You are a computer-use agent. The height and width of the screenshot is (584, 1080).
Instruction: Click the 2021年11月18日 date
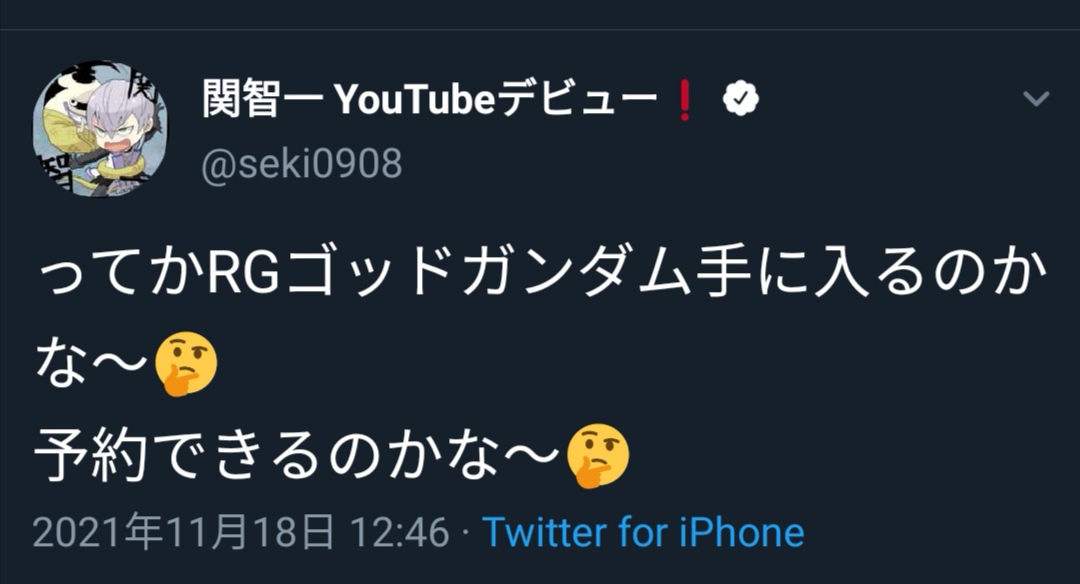point(184,532)
